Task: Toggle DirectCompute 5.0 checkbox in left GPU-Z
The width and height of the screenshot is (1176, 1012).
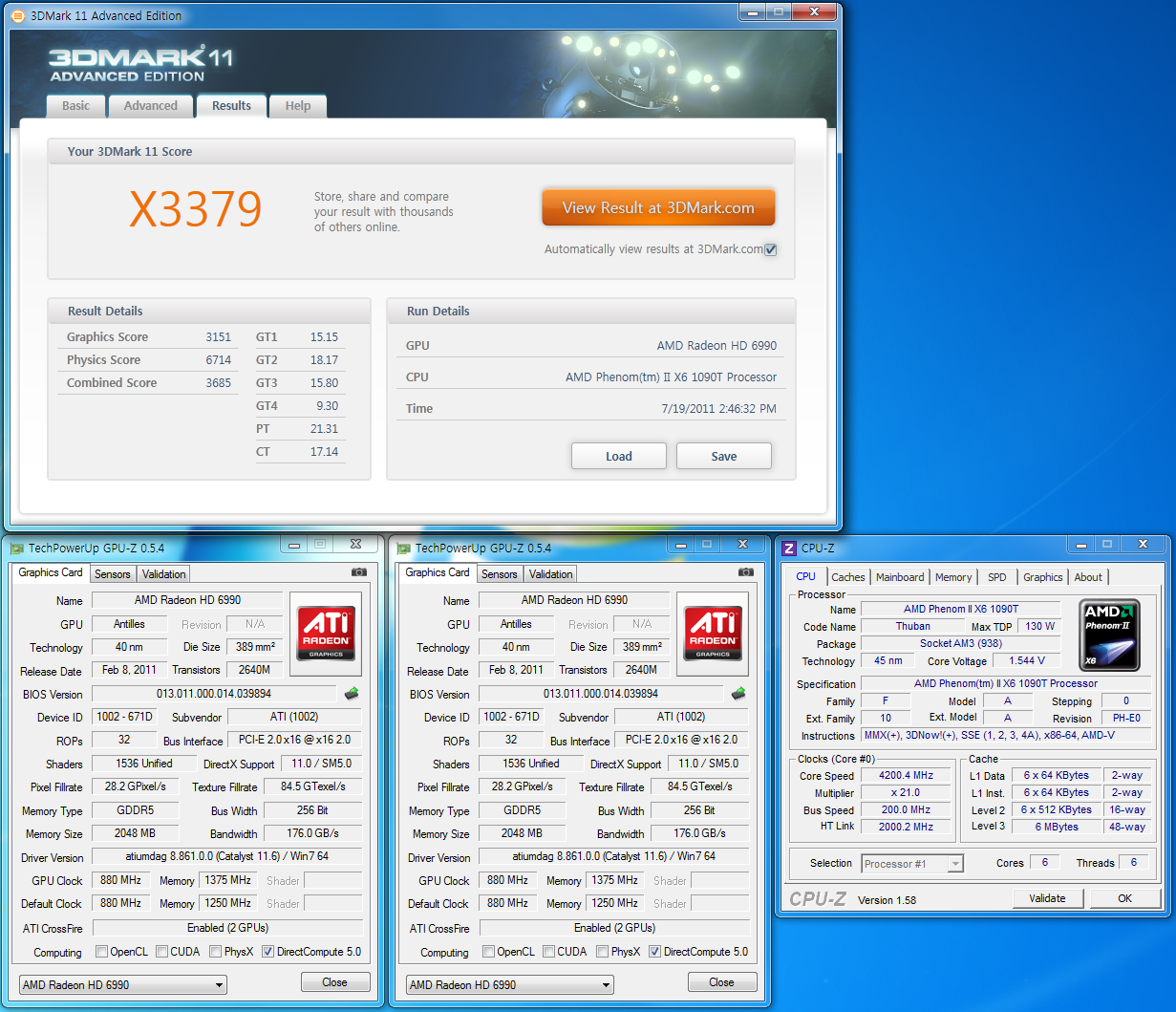Action: (x=268, y=952)
